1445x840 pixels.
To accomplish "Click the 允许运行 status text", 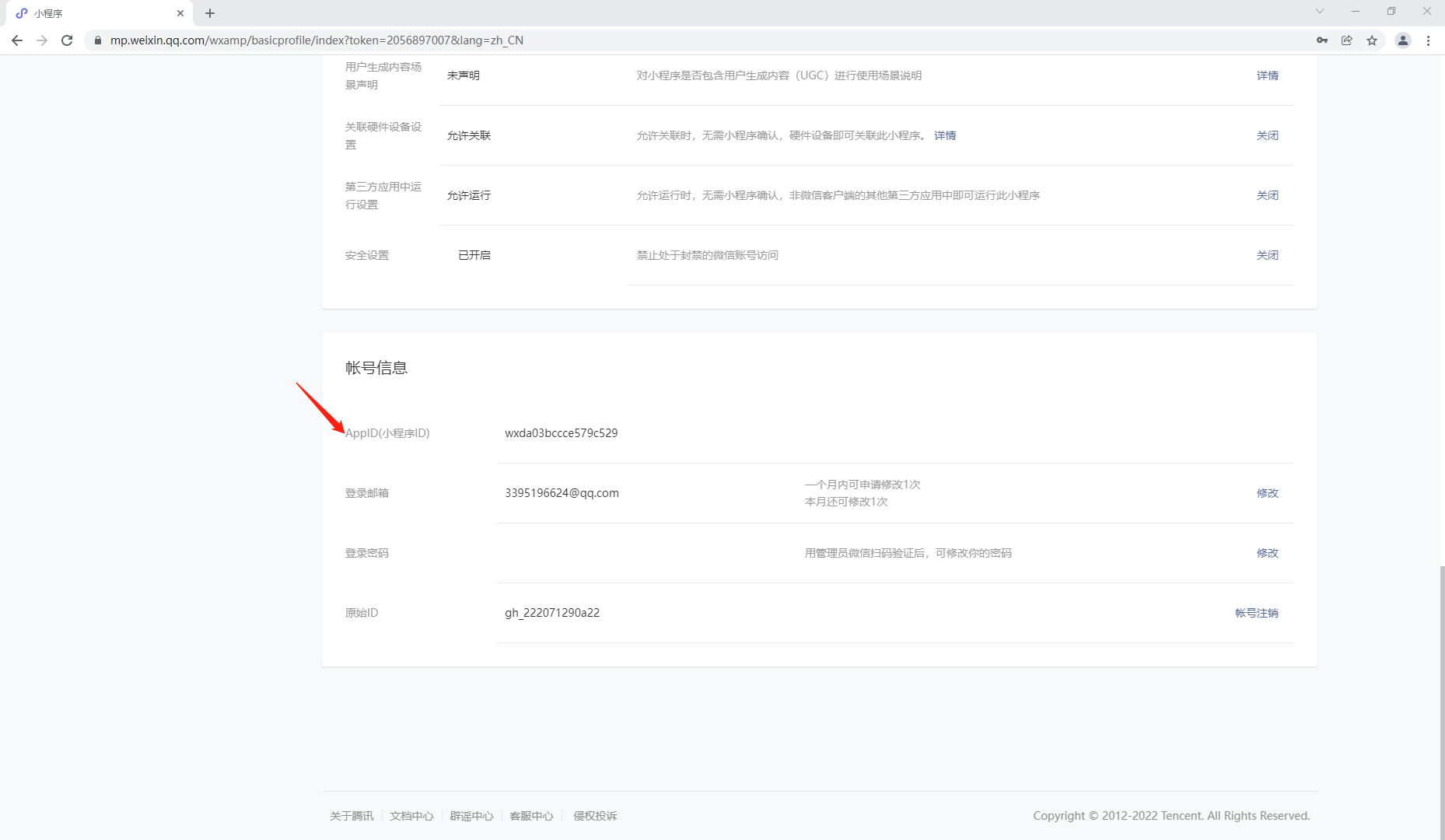I will point(469,195).
